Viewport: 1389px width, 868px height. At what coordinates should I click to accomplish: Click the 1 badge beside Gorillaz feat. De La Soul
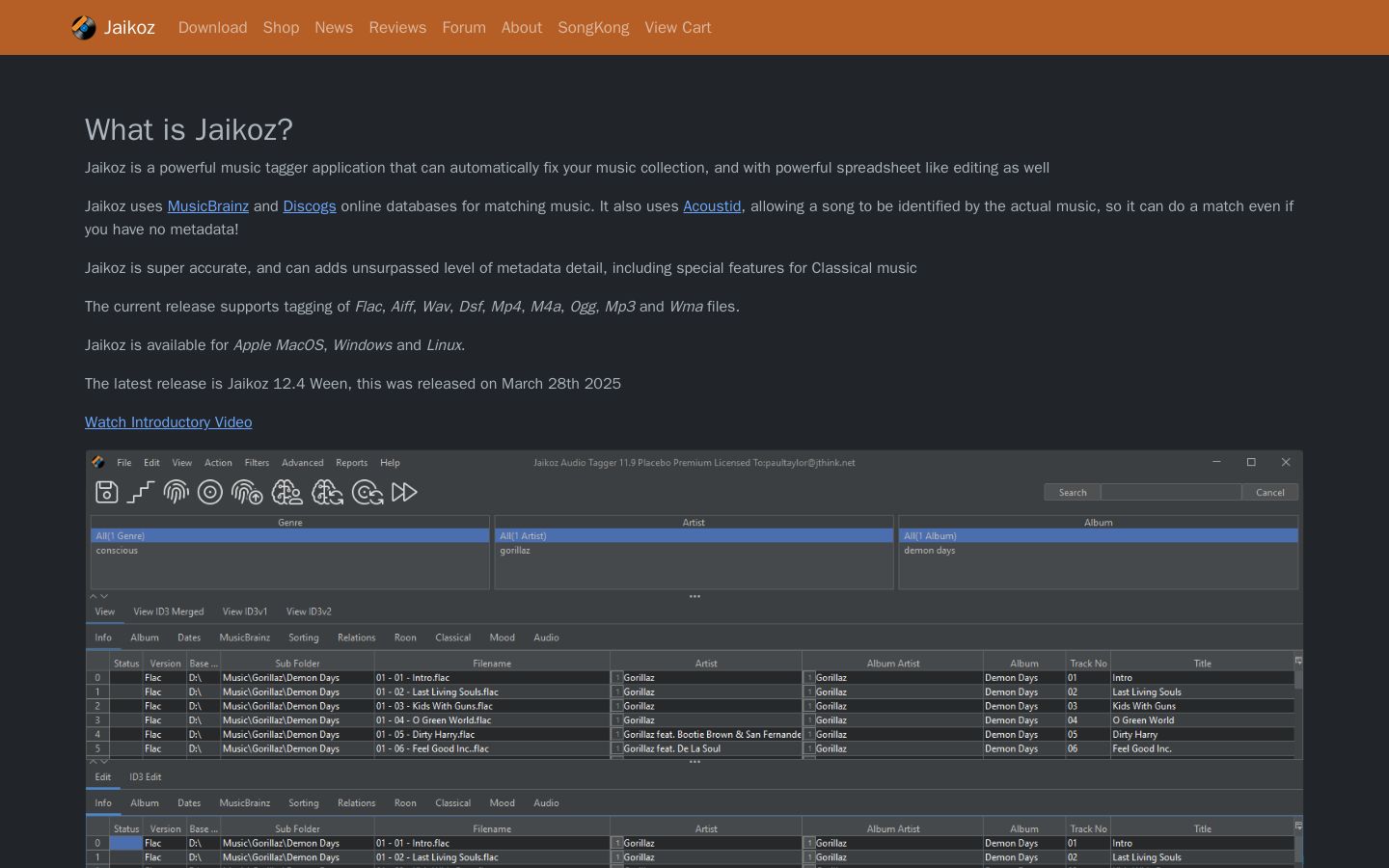tap(617, 748)
